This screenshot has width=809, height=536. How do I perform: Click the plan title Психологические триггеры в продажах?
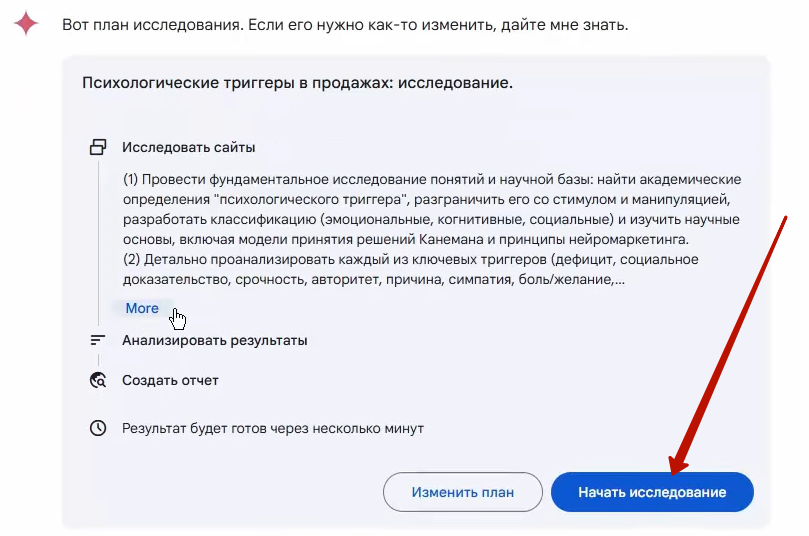tap(298, 83)
